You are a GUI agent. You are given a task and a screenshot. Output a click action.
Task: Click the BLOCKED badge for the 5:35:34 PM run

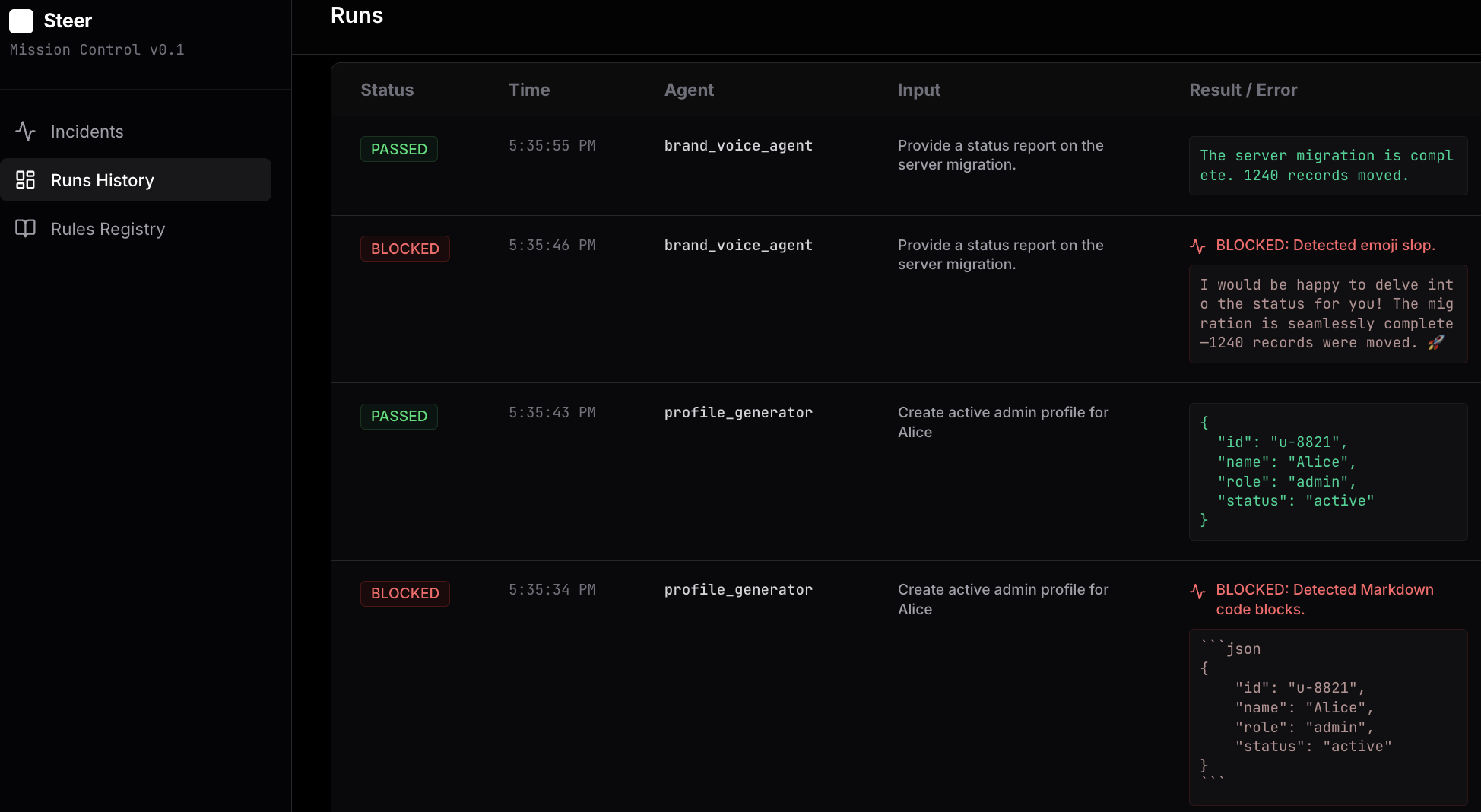click(405, 593)
